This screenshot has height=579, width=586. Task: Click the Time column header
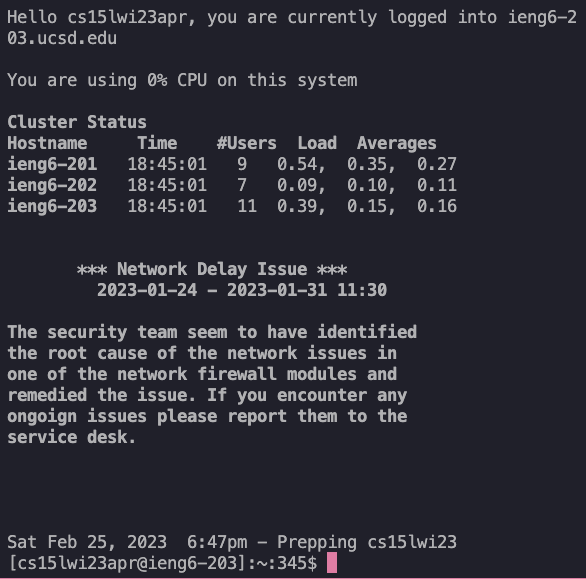[157, 143]
